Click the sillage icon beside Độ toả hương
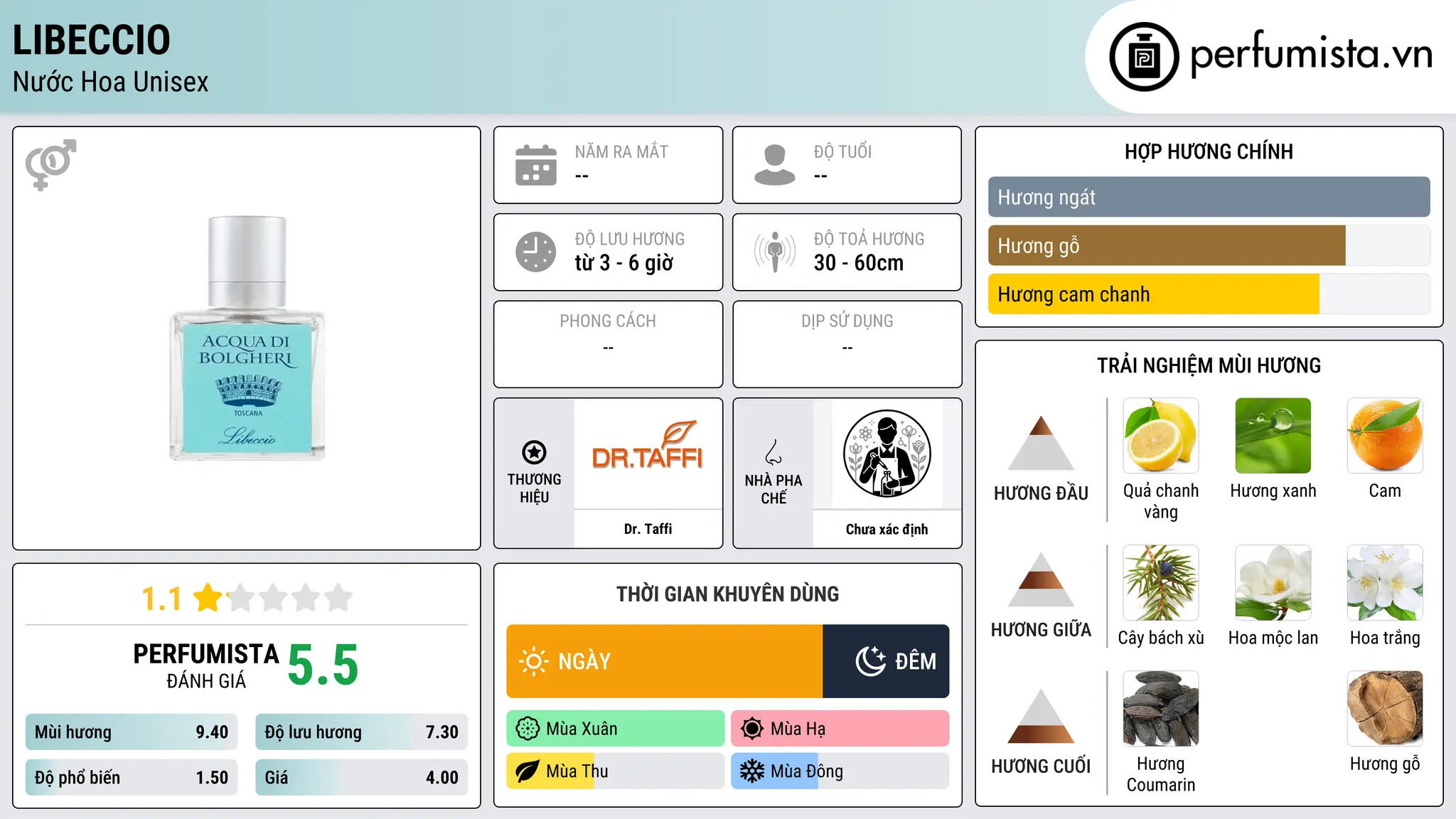The height and width of the screenshot is (819, 1456). click(775, 252)
